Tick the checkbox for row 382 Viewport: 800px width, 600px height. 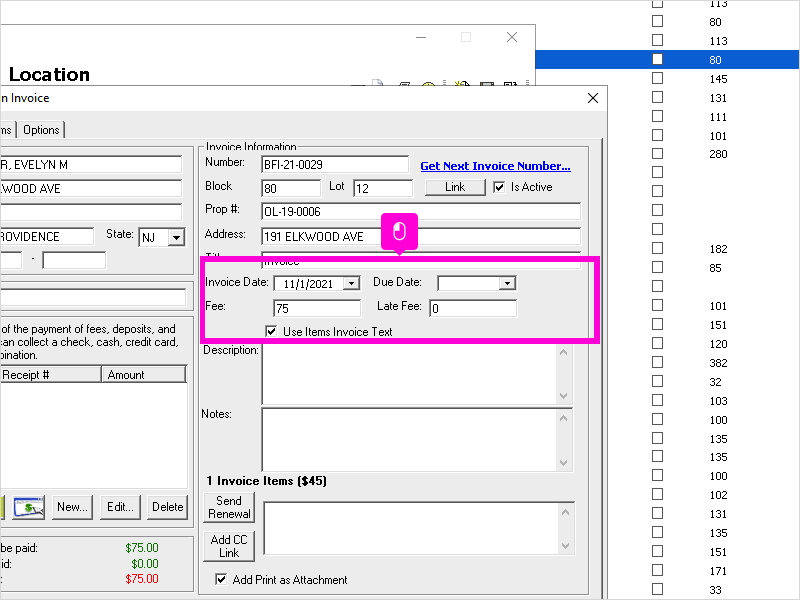(x=658, y=362)
